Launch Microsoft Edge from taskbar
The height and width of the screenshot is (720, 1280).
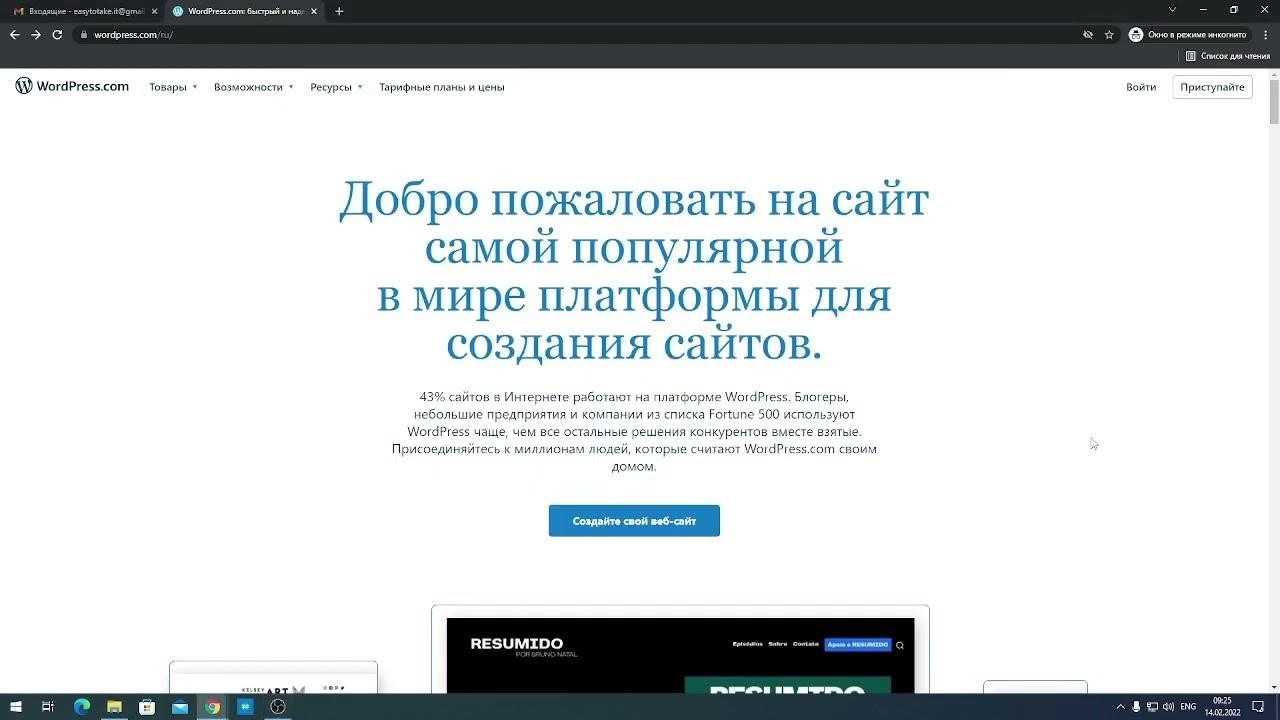pos(81,707)
